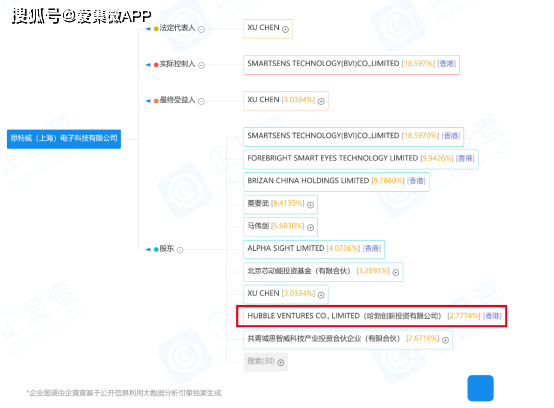Image resolution: width=554 pixels, height=408 pixels.
Task: Click the 香港 tag on BRIZAN CHINA
Action: click(x=416, y=181)
